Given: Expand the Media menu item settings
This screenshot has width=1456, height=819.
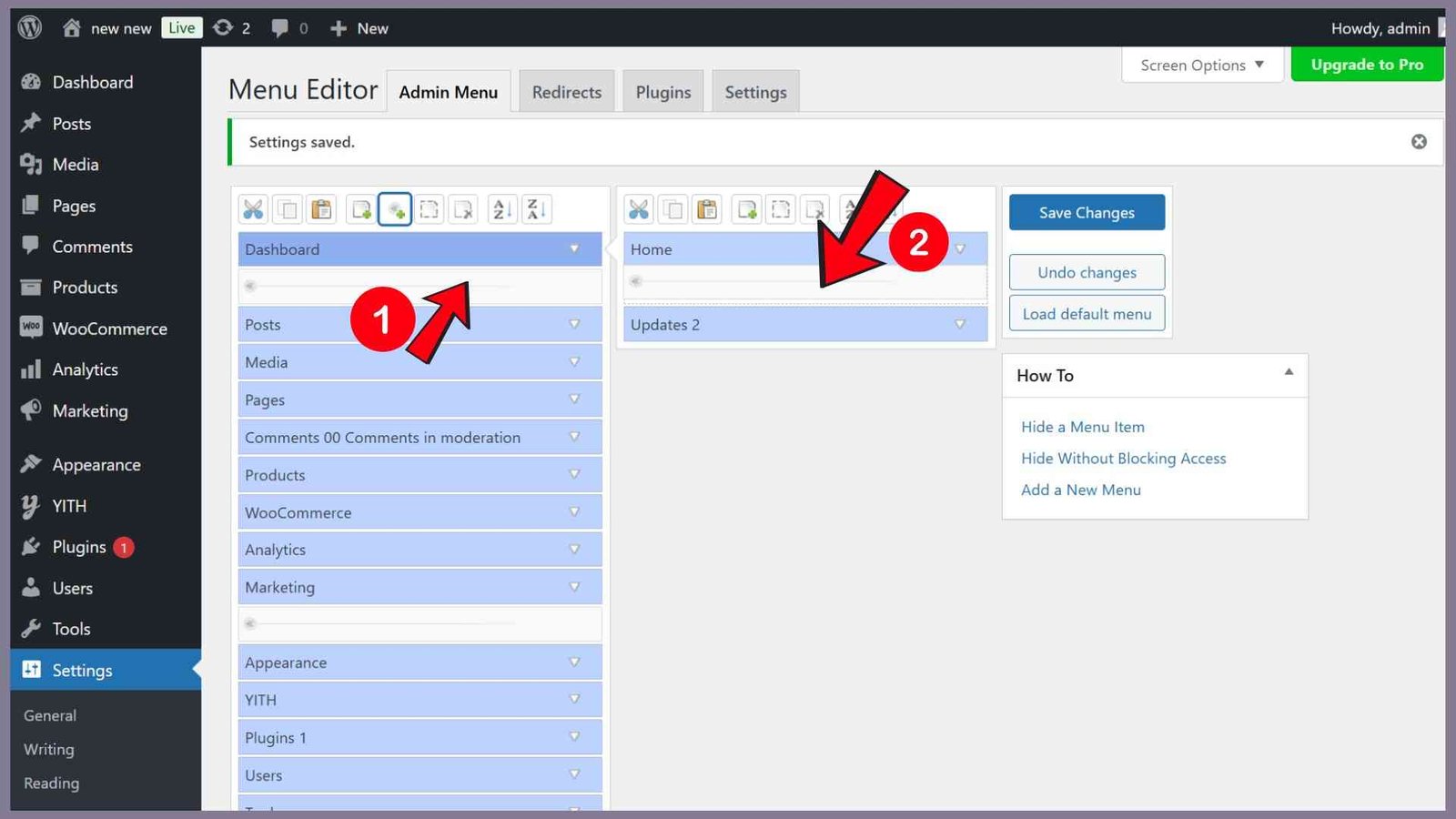Looking at the screenshot, I should (574, 361).
